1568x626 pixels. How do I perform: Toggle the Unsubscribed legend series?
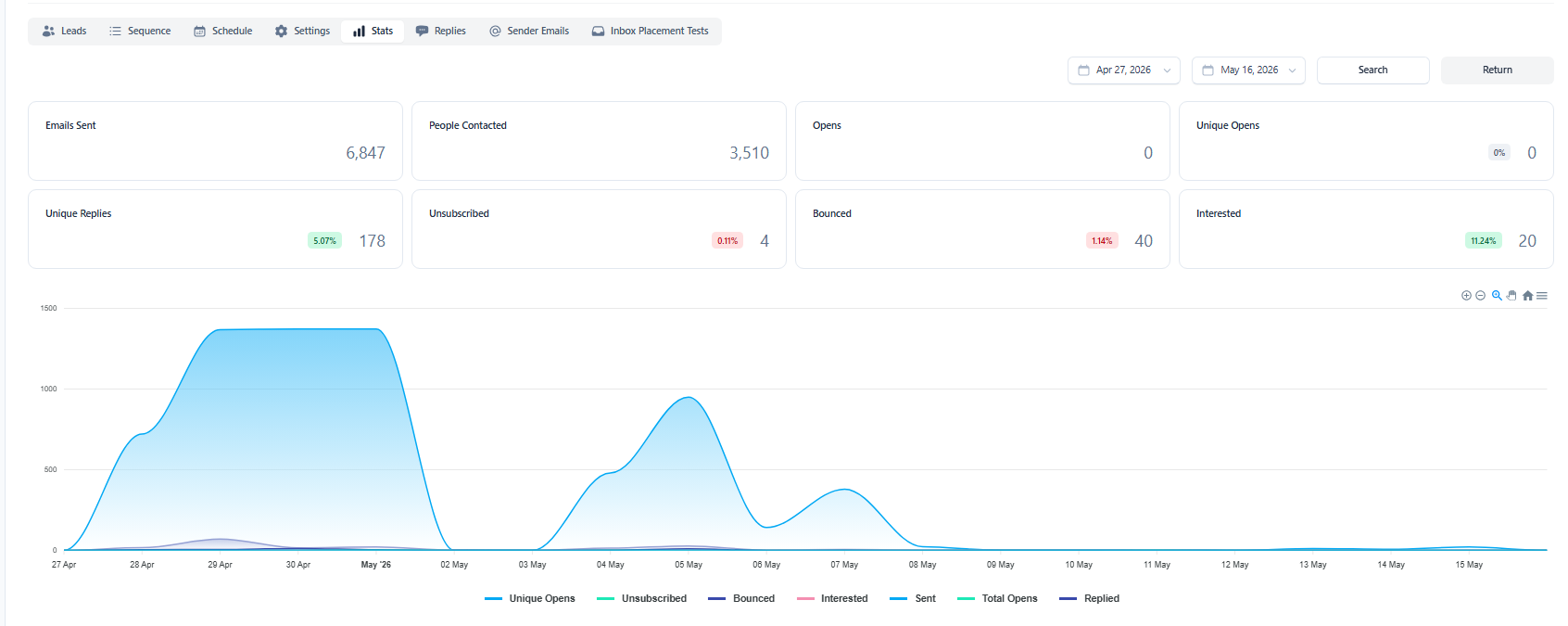(642, 599)
